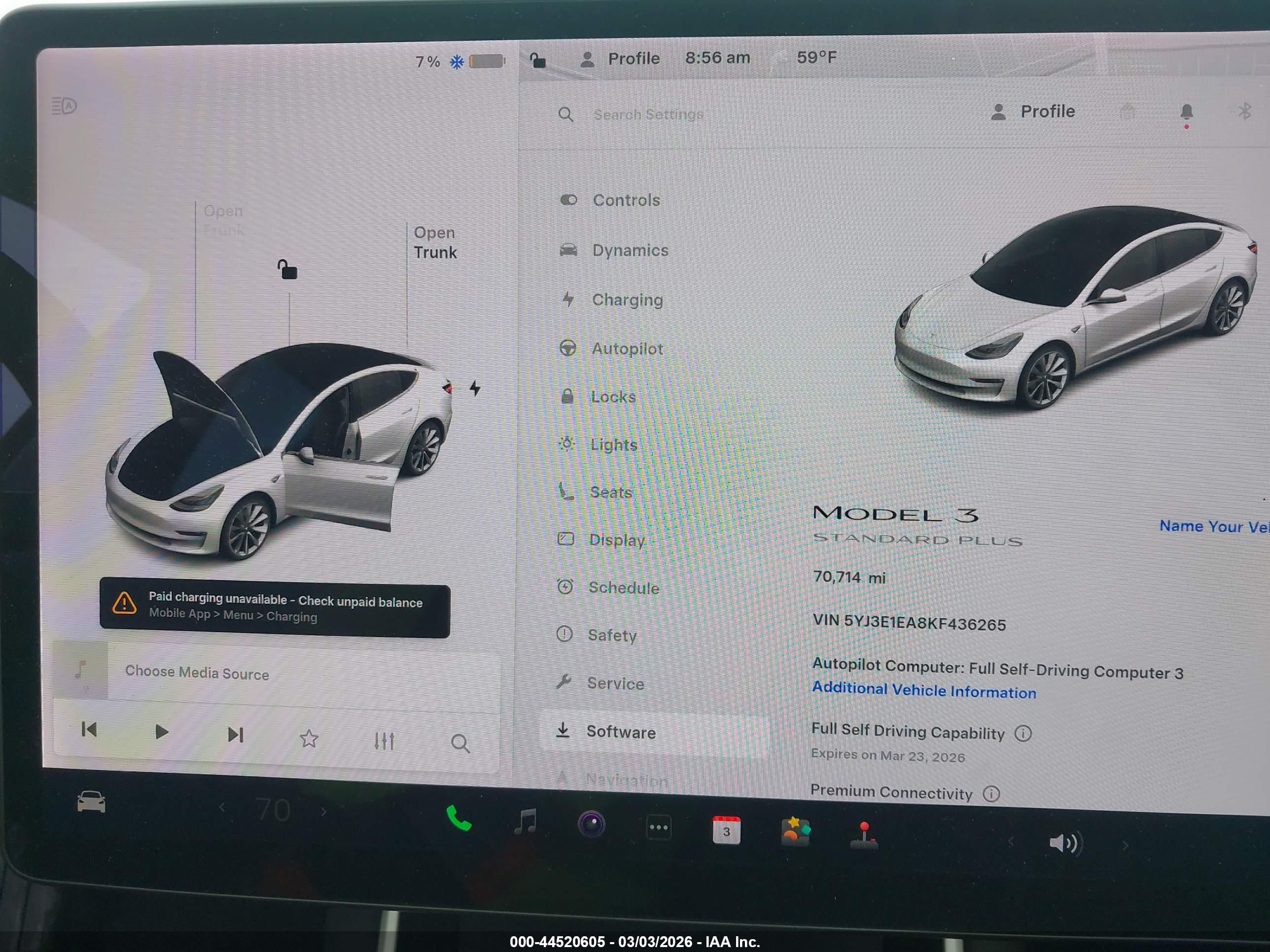Tap Open Trunk on the car view

435,242
